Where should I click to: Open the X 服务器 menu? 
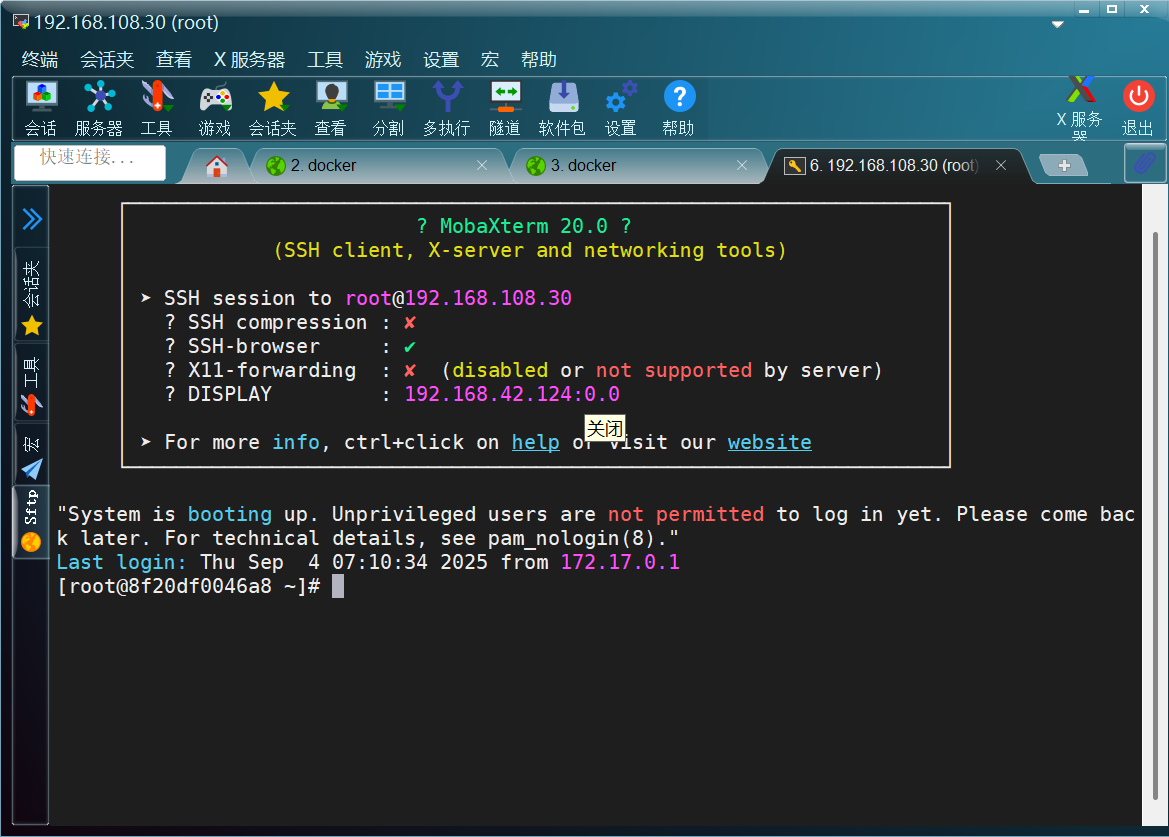click(249, 60)
